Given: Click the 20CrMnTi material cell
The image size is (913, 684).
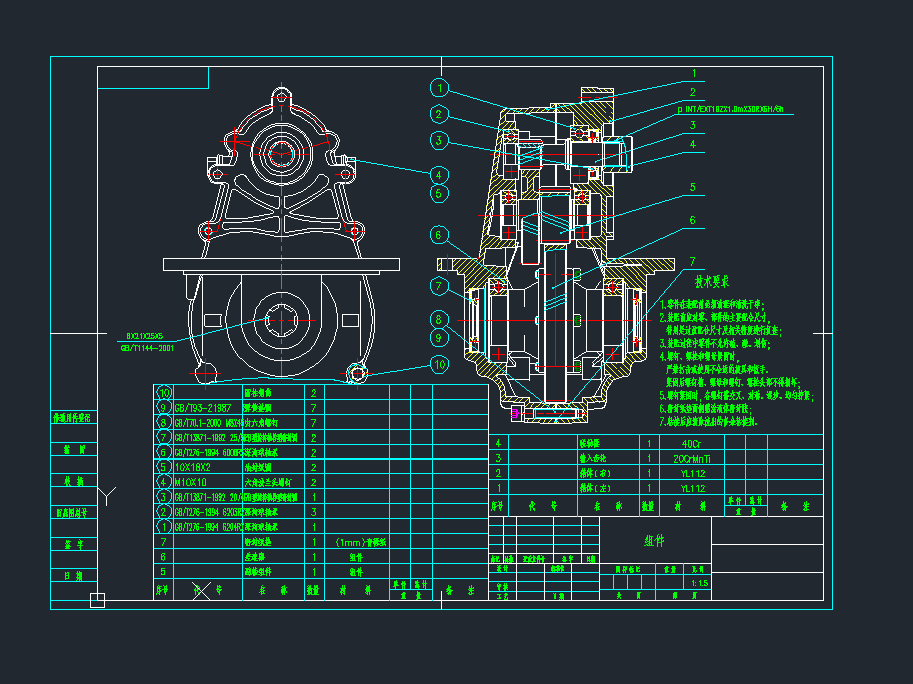Looking at the screenshot, I should point(690,457).
